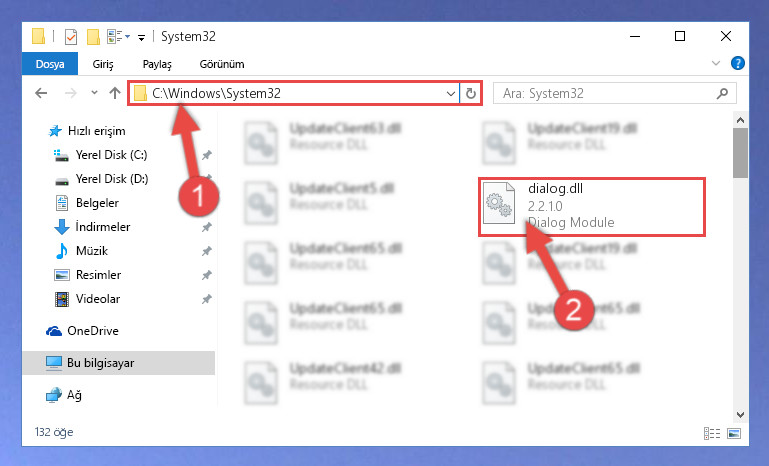Click the Back navigation arrow

tap(41, 93)
